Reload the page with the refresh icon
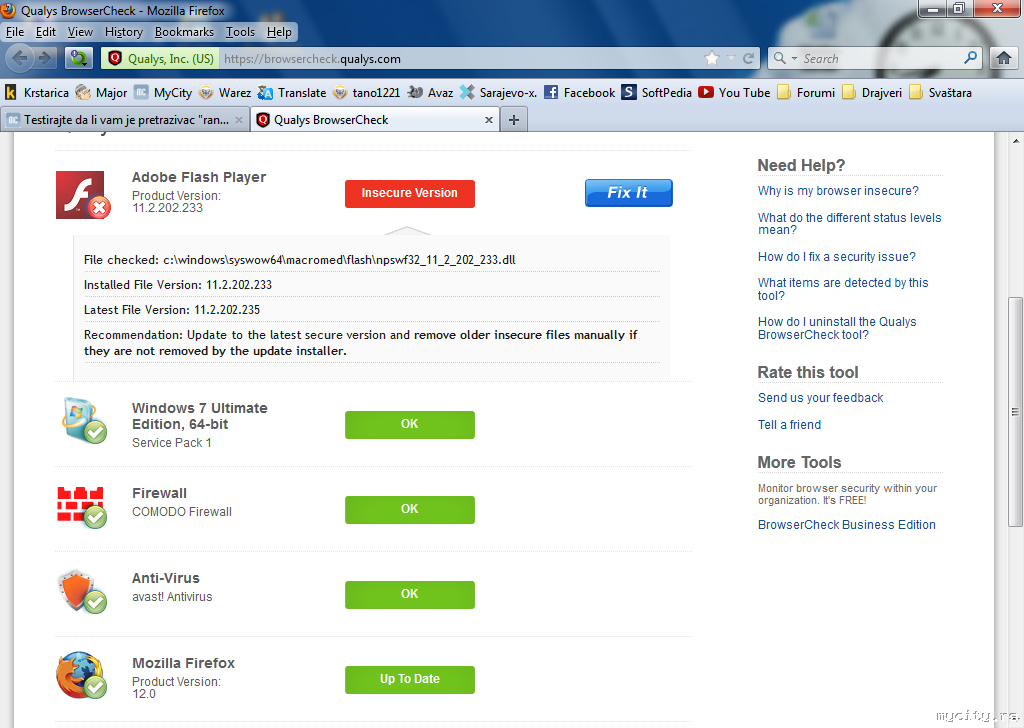 (x=748, y=59)
